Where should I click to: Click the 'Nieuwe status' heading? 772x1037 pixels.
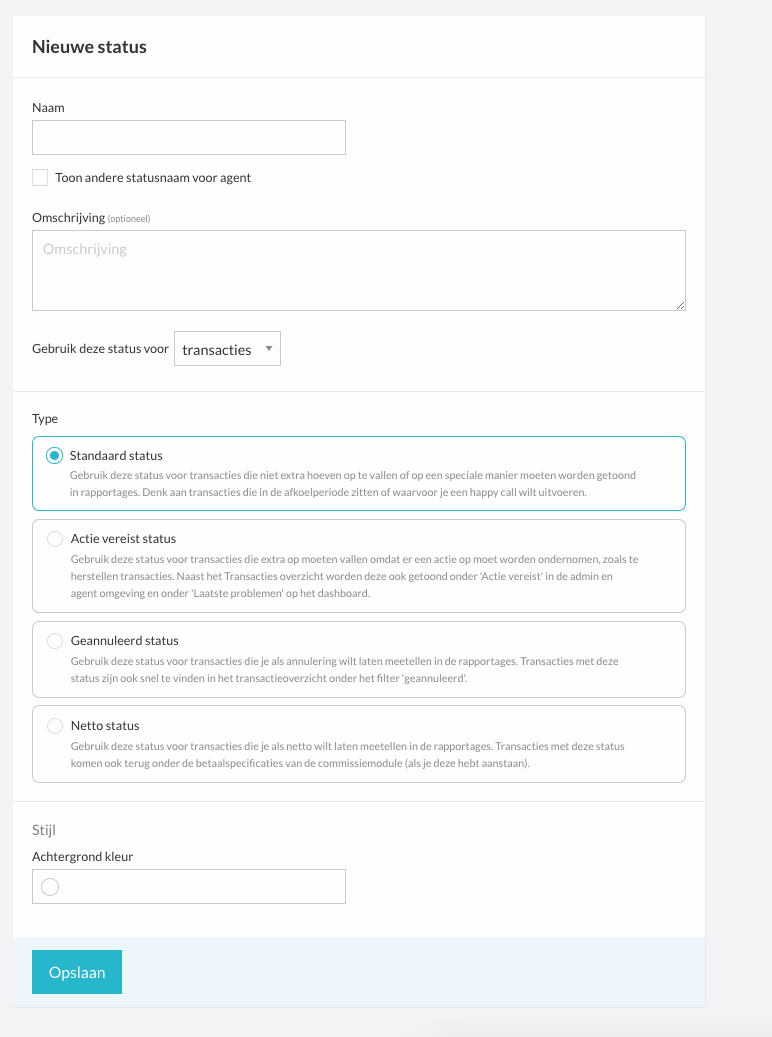[x=89, y=47]
